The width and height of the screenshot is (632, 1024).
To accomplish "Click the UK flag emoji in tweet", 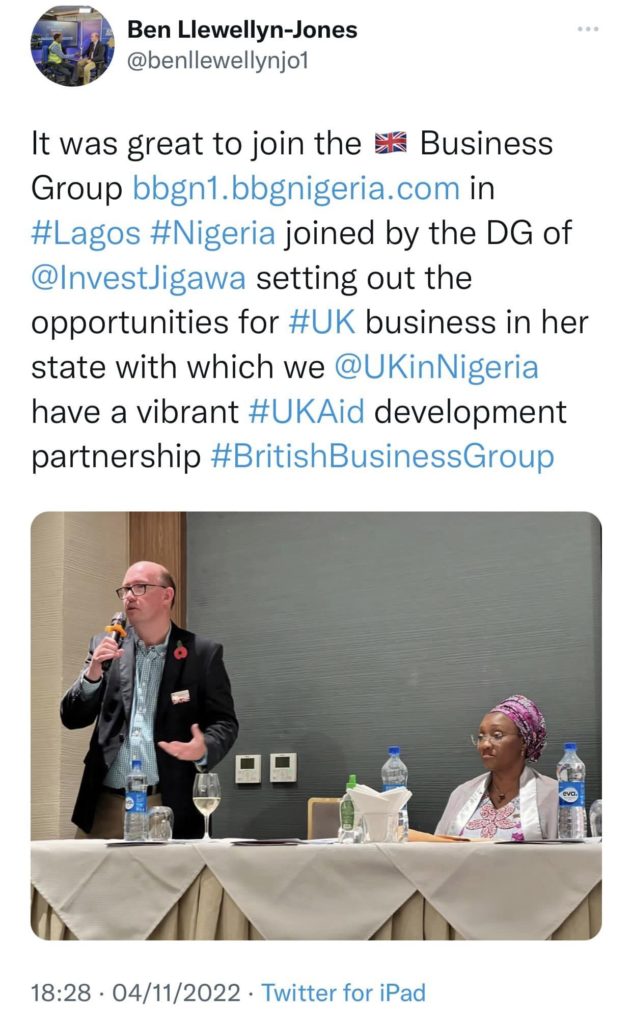I will coord(390,143).
